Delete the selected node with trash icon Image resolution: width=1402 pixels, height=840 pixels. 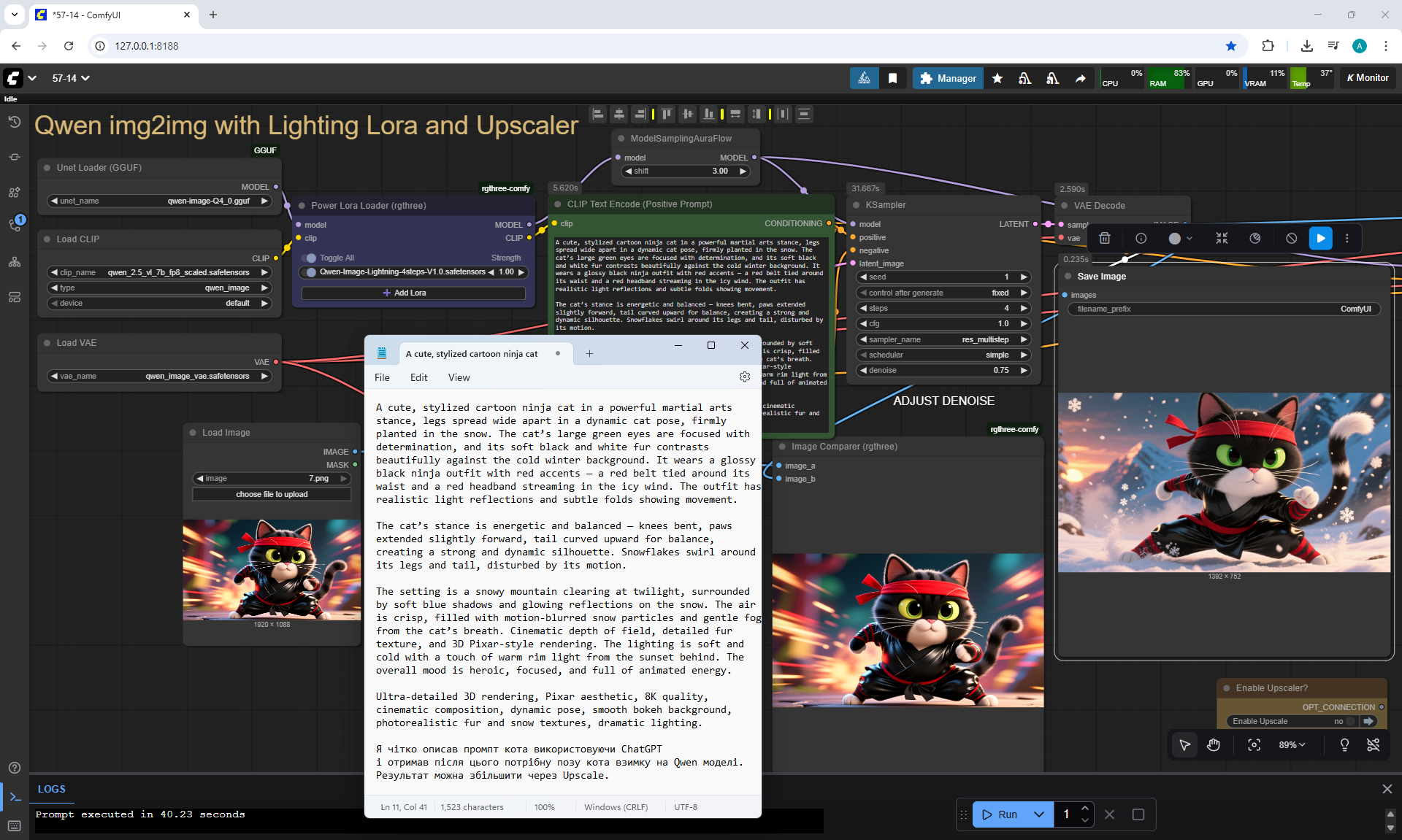1105,239
